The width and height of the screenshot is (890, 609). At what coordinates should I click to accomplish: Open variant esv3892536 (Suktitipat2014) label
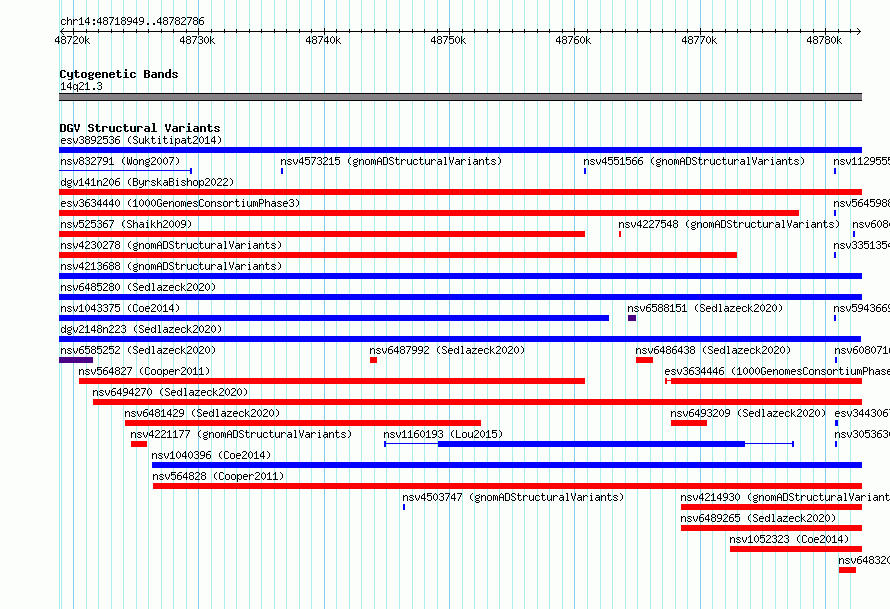[141, 140]
